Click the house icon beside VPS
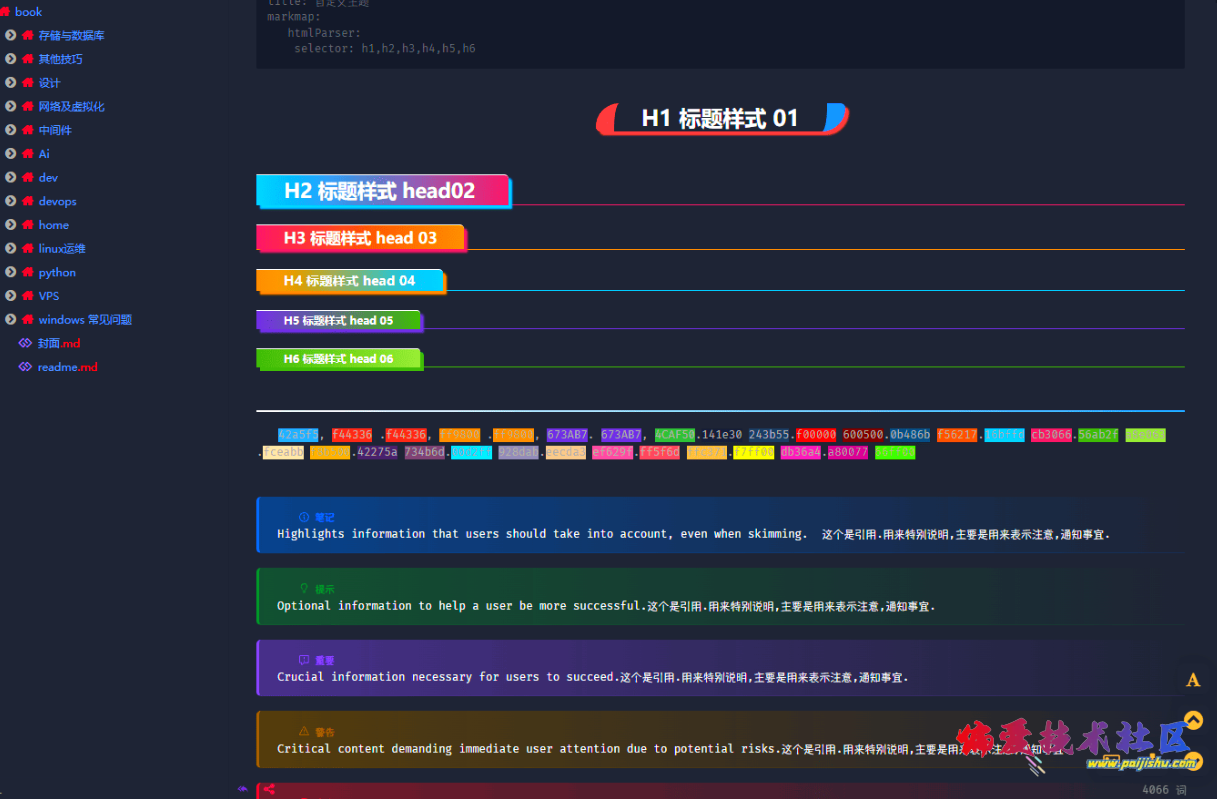Image resolution: width=1217 pixels, height=799 pixels. pyautogui.click(x=27, y=296)
